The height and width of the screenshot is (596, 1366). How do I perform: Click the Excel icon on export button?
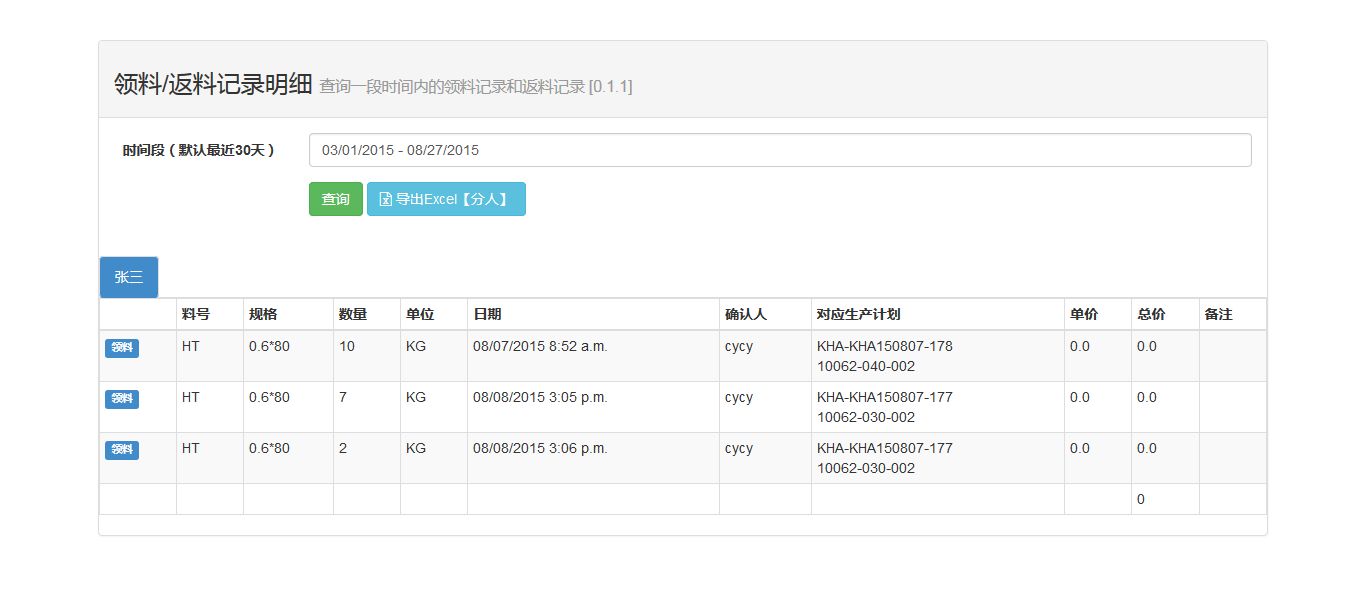(x=385, y=199)
